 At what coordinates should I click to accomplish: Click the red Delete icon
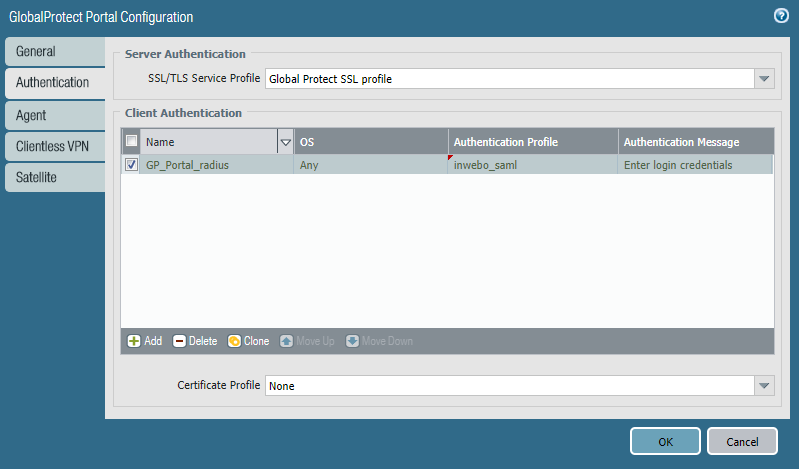(180, 341)
